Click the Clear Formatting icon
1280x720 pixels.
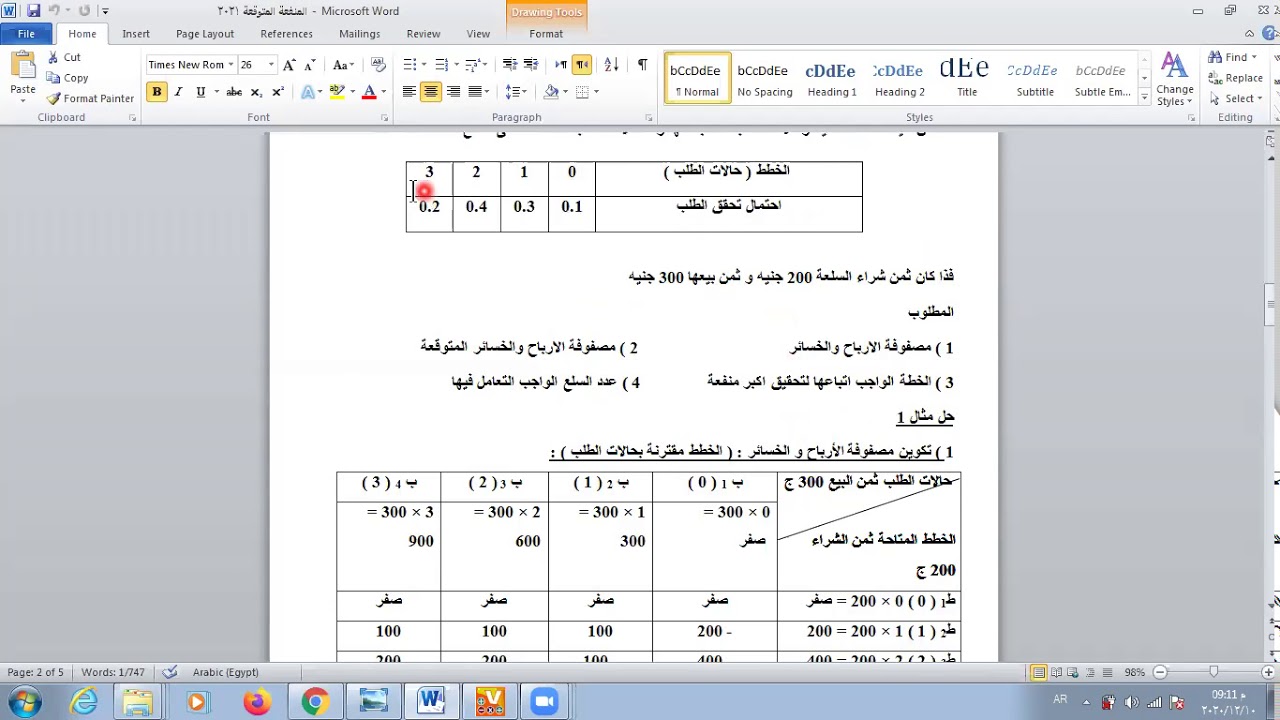pos(378,65)
